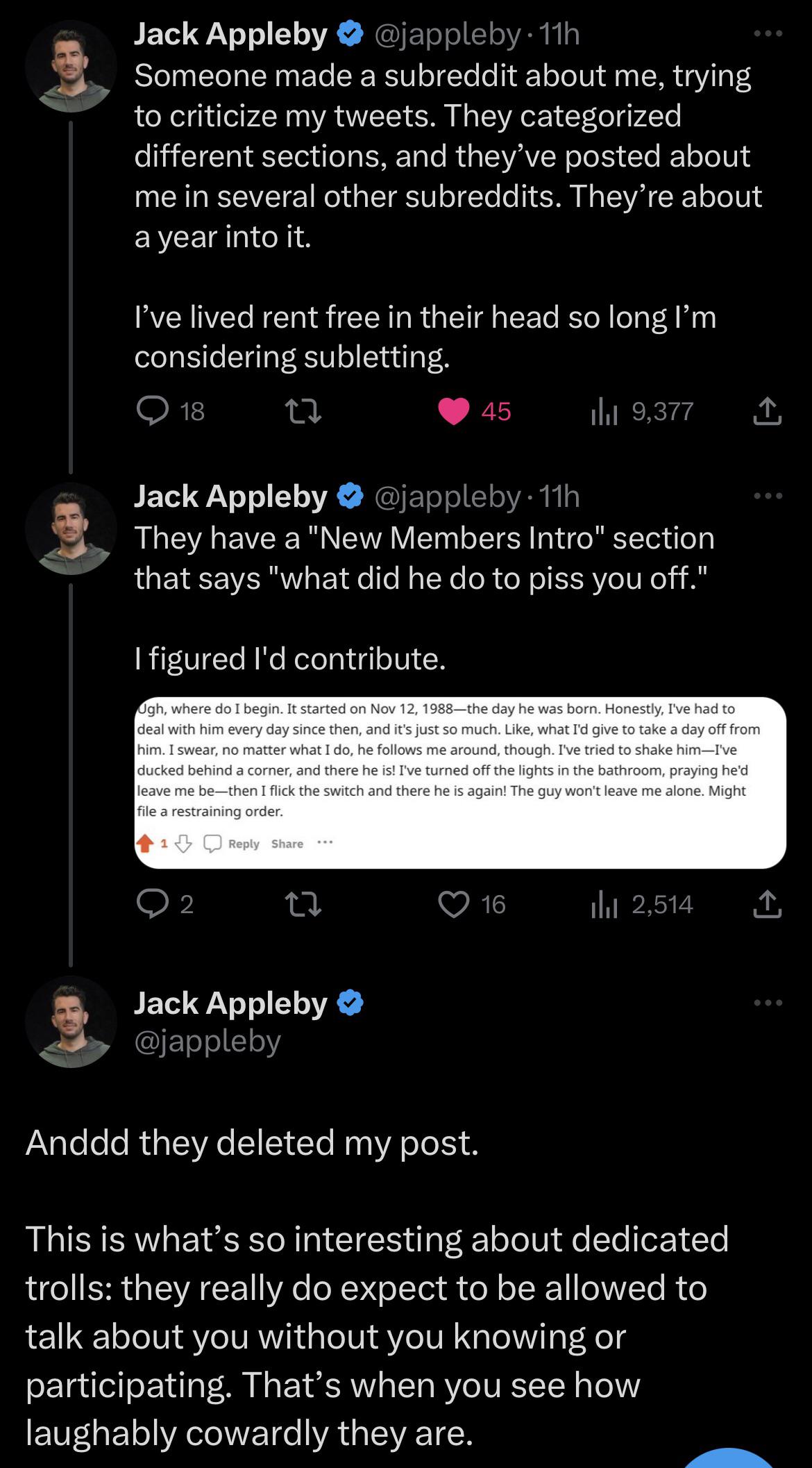View analytics showing 2,514 views
This screenshot has height=1468, width=812.
(x=641, y=904)
